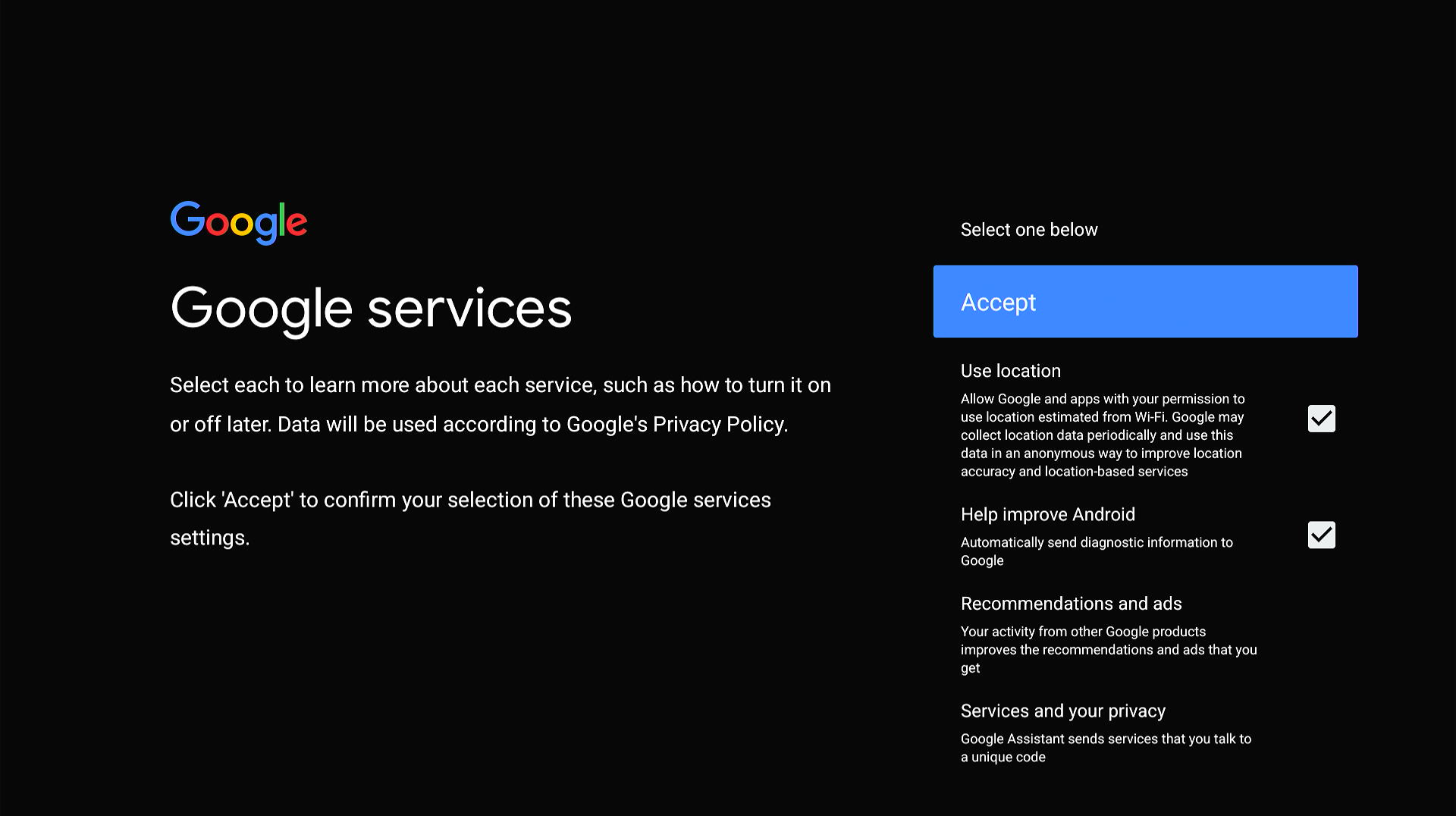The image size is (1456, 816).
Task: Click 'Google Assistant sends services' description
Action: pos(1106,748)
